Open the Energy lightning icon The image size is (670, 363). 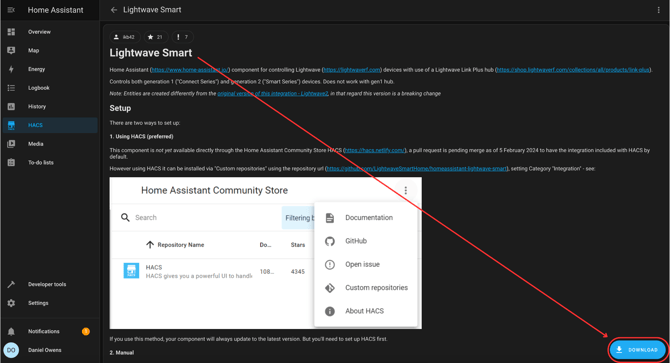[x=11, y=69]
